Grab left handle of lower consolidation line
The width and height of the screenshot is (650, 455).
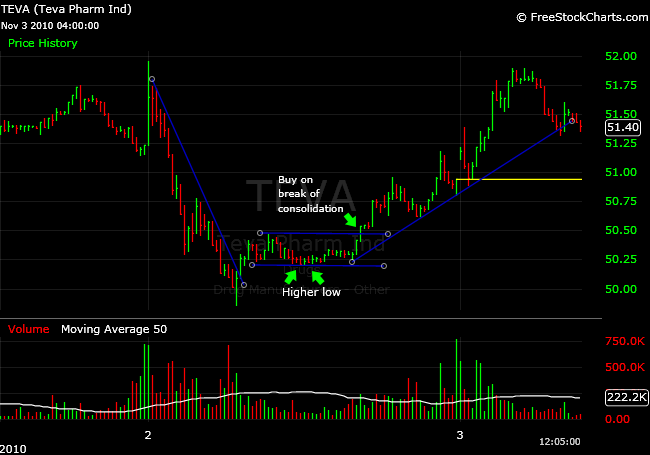(252, 265)
